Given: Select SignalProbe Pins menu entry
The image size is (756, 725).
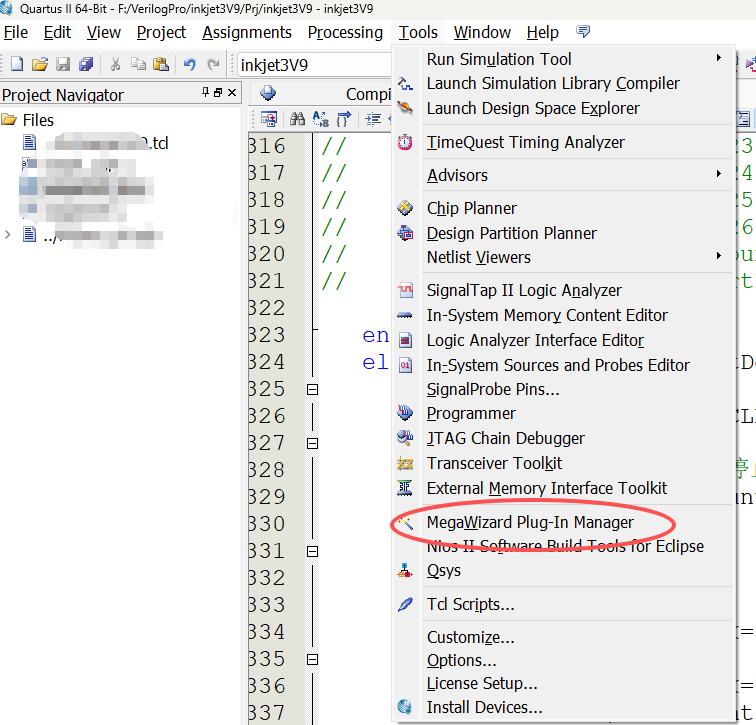Looking at the screenshot, I should tap(493, 389).
